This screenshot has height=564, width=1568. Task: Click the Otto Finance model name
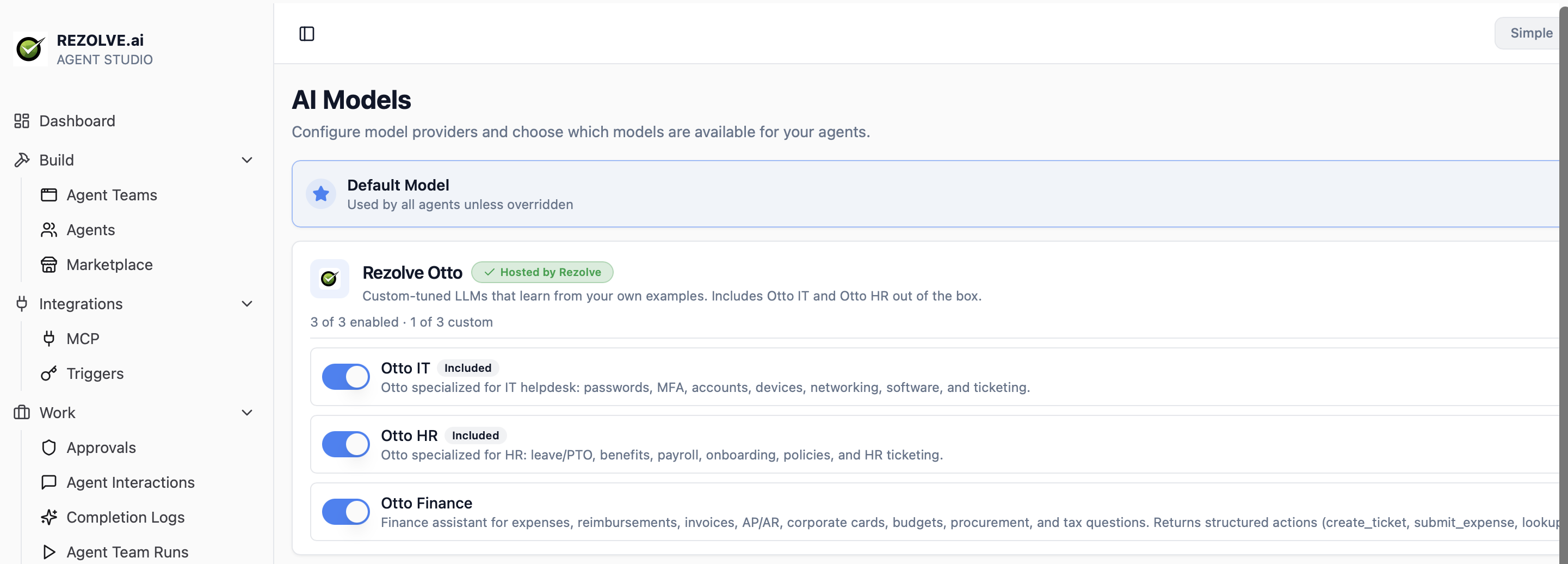coord(426,502)
